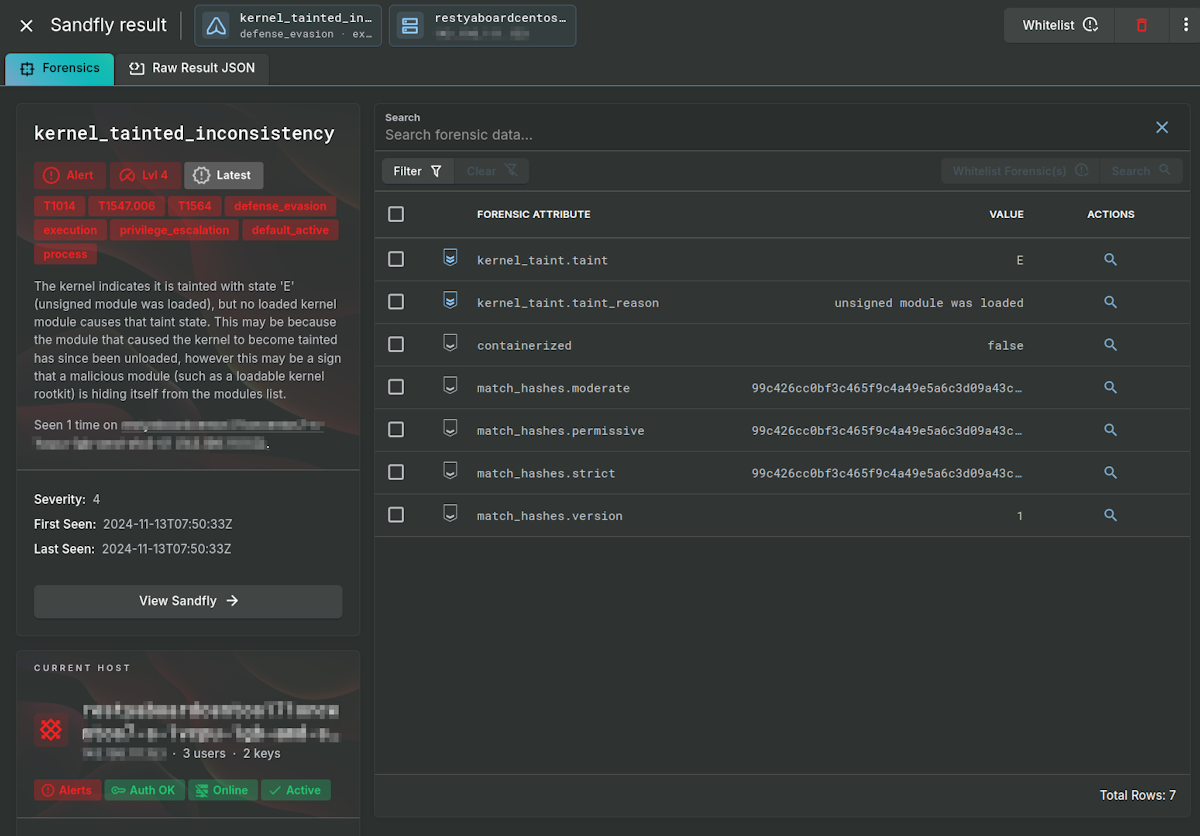Click the View Sandfly button
Viewport: 1200px width, 836px height.
187,601
